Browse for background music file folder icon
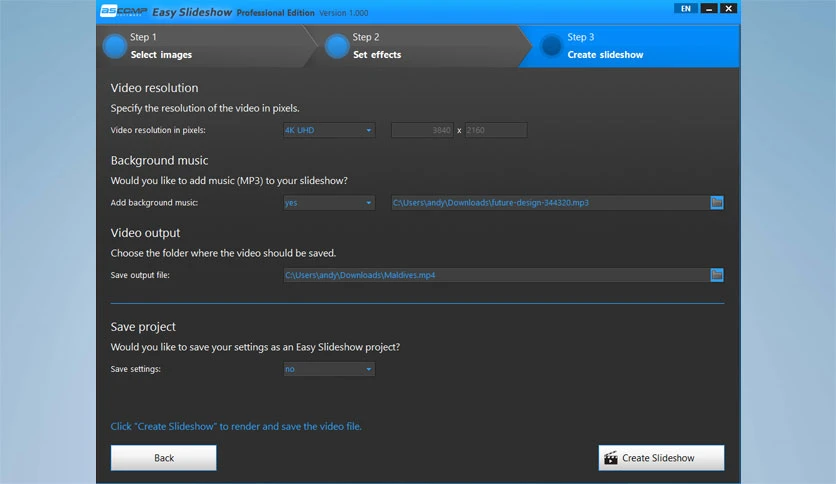 (717, 203)
